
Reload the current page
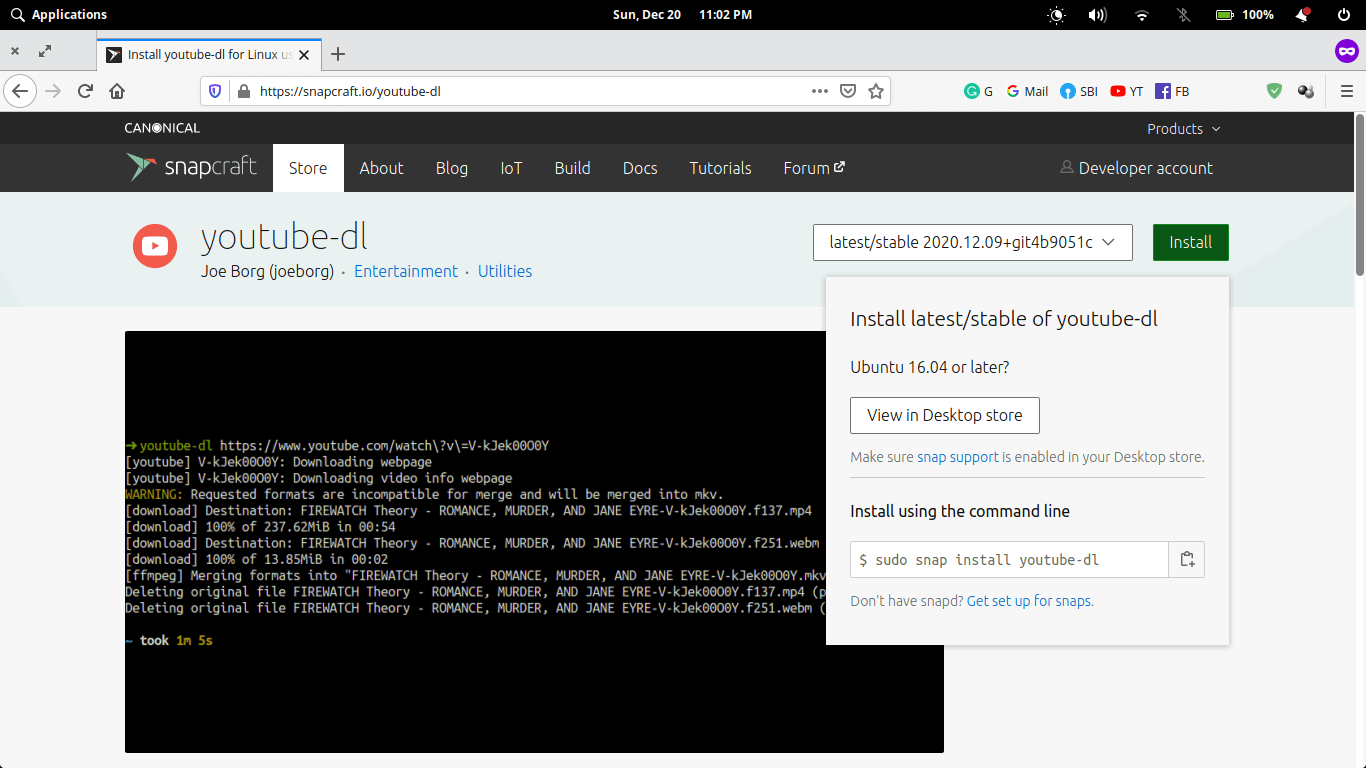click(x=85, y=91)
